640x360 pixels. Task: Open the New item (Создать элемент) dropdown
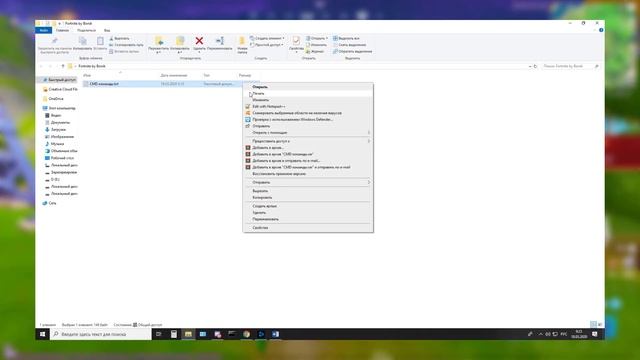(267, 38)
